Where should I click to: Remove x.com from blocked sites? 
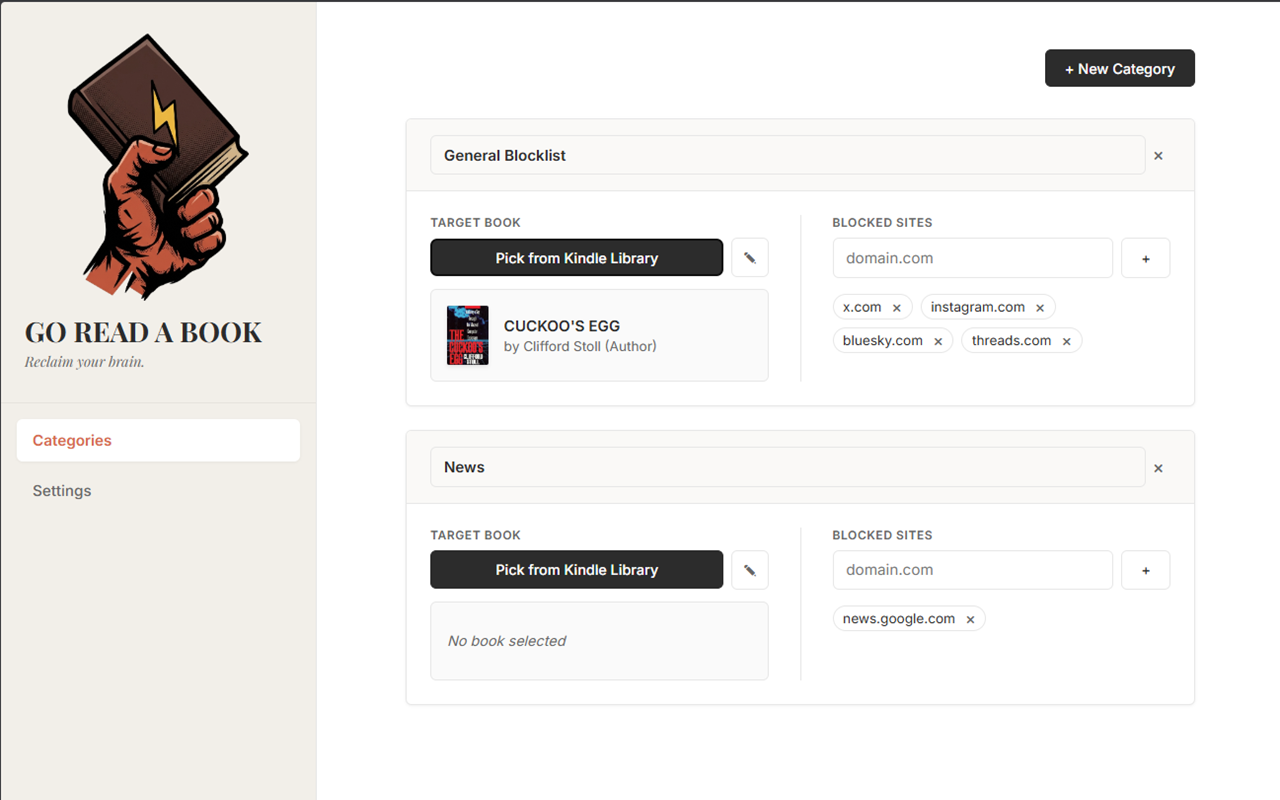(x=896, y=308)
